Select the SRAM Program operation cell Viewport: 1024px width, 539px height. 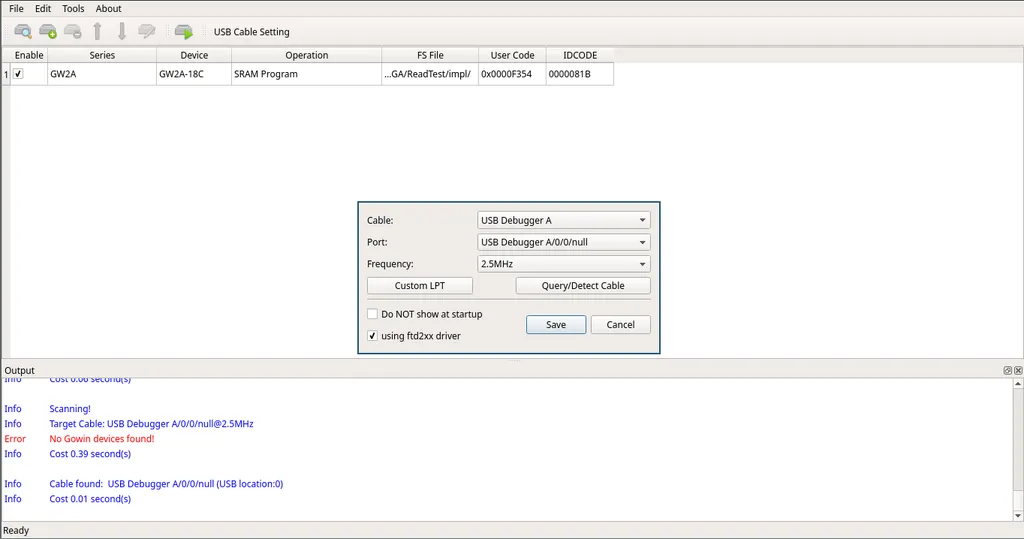pos(306,74)
